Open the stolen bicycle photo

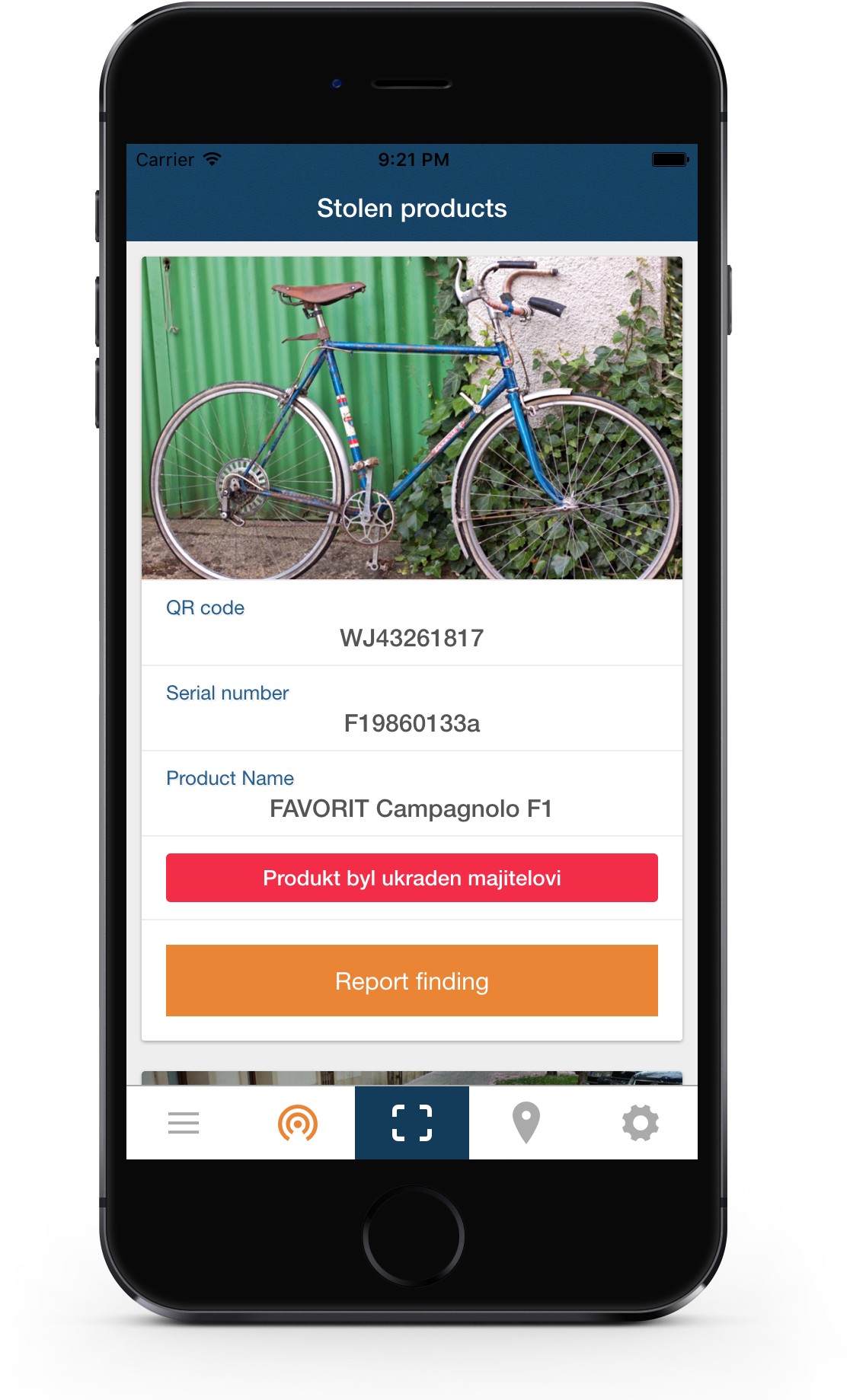coord(412,418)
